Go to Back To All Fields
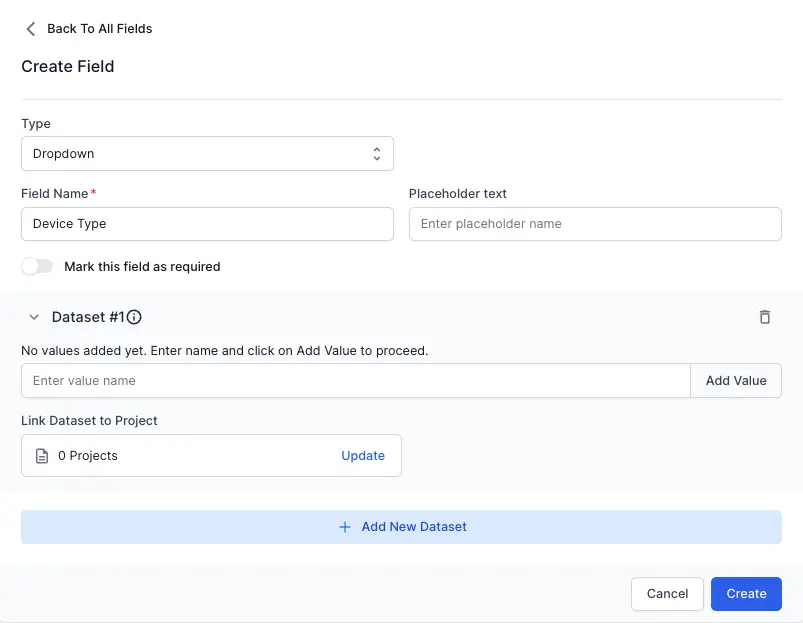Image resolution: width=803 pixels, height=623 pixels. [x=99, y=29]
